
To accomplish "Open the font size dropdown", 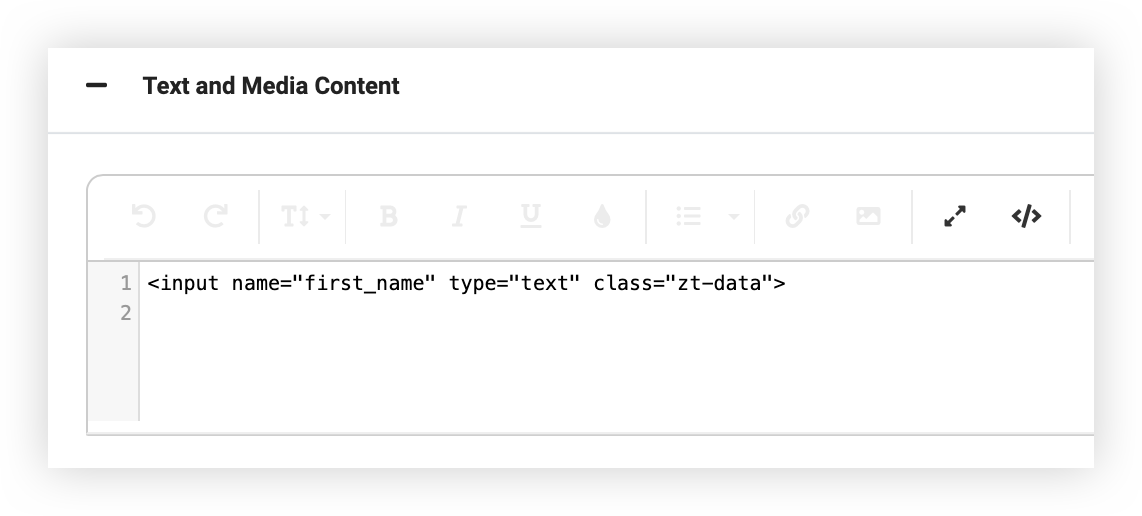I will click(x=303, y=216).
